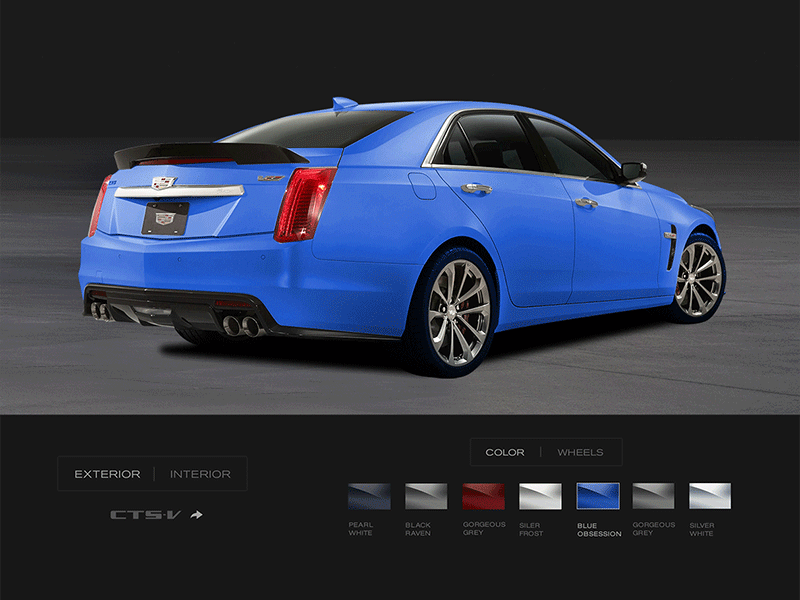This screenshot has width=800, height=600.
Task: Select the Blue Obsession color swatch
Action: click(597, 496)
